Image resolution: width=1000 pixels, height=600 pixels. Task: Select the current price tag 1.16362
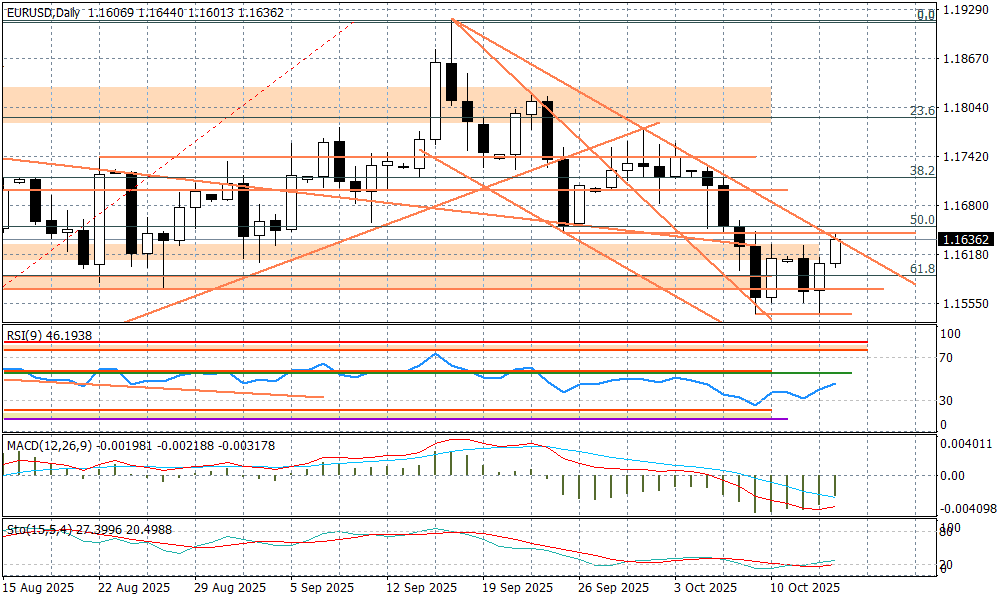(x=966, y=240)
